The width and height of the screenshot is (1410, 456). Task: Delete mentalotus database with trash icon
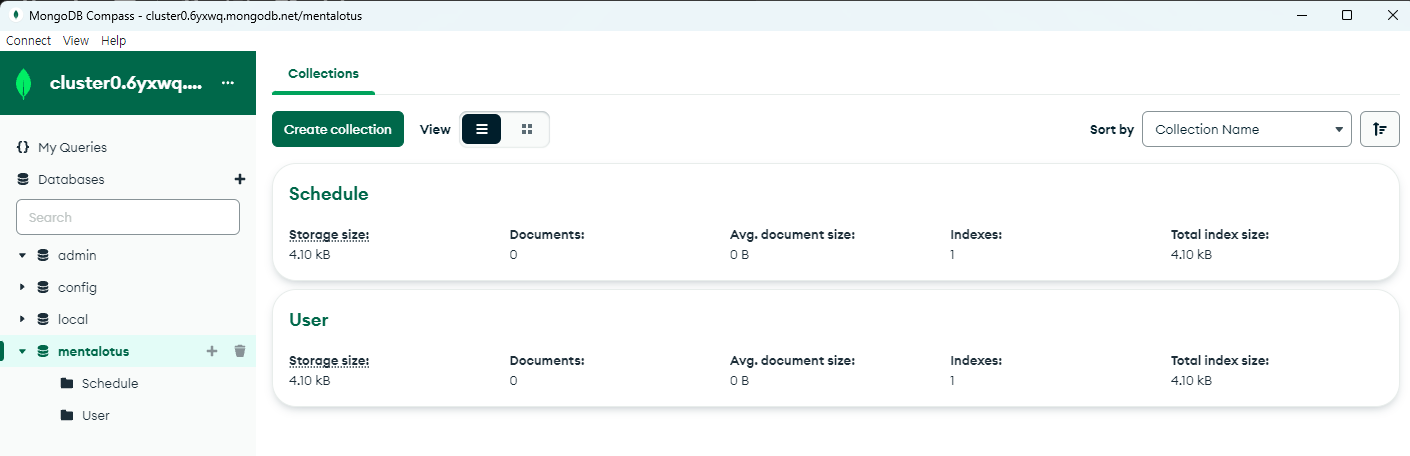[x=239, y=351]
